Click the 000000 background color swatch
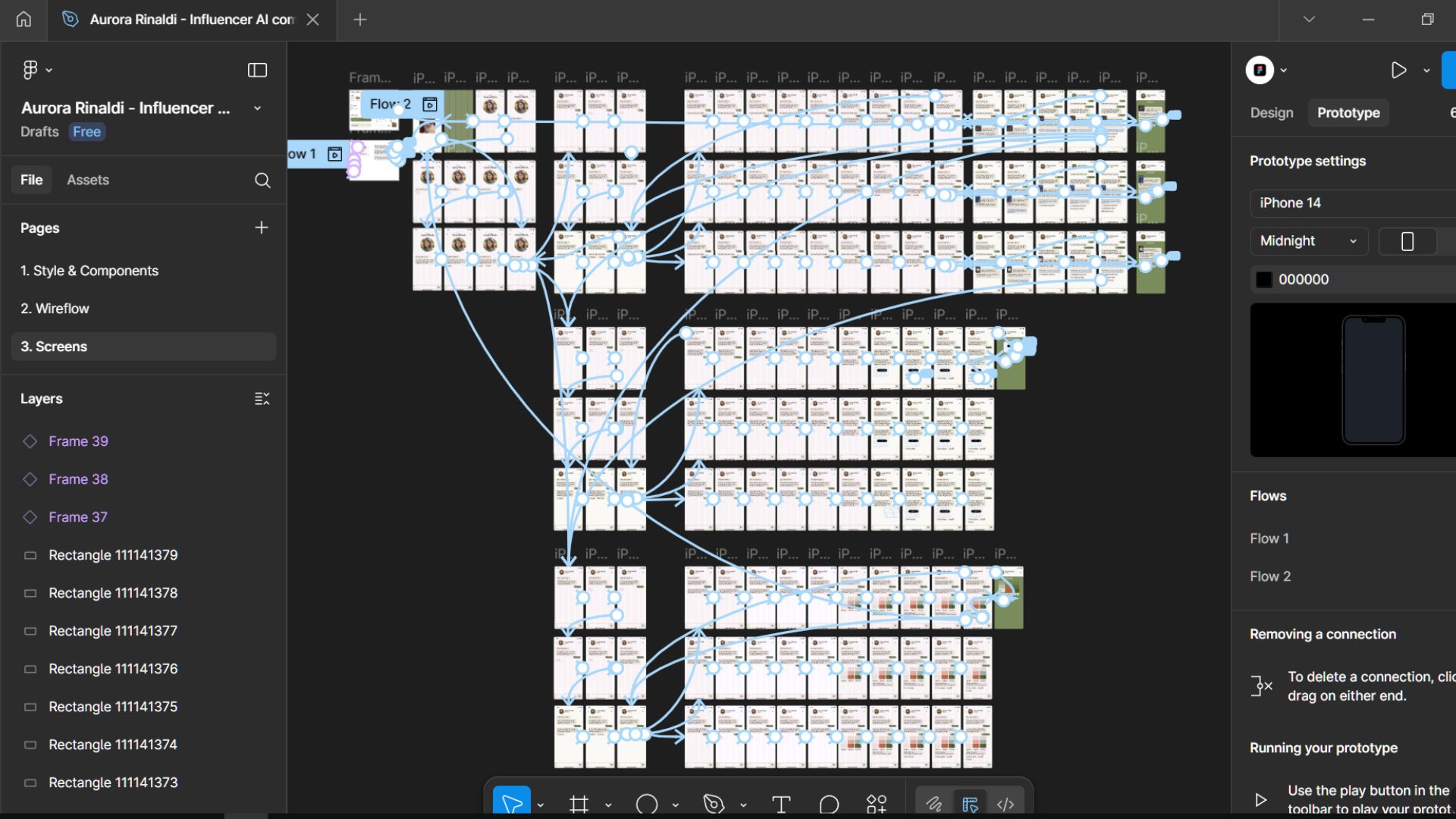Screen dimensions: 1456x819 [x=1264, y=279]
